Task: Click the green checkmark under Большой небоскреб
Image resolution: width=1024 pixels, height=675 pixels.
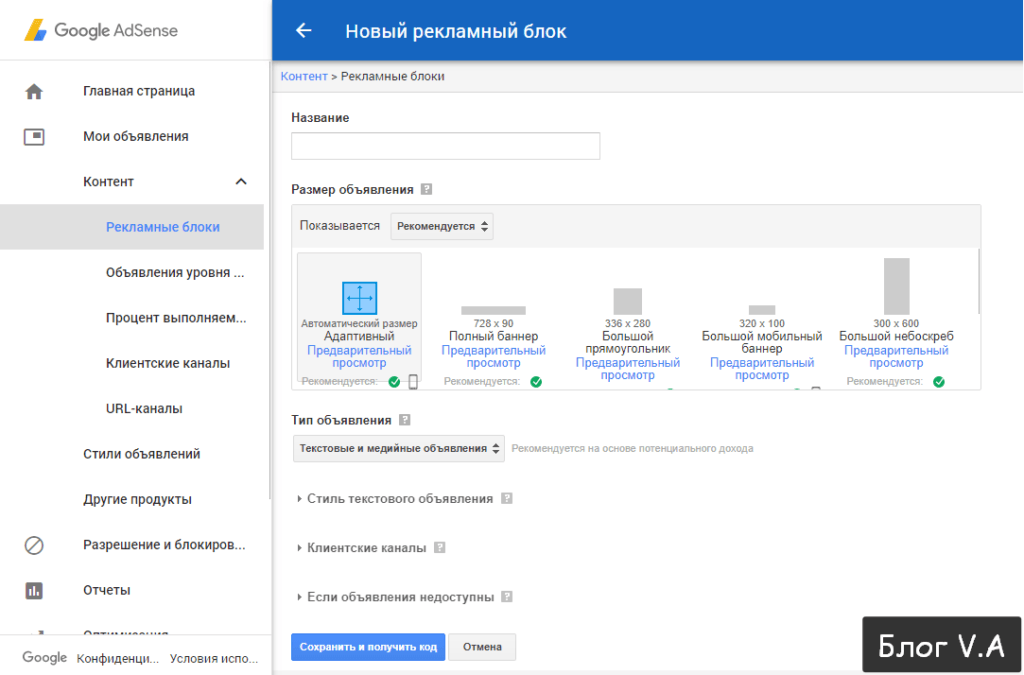Action: click(x=938, y=382)
